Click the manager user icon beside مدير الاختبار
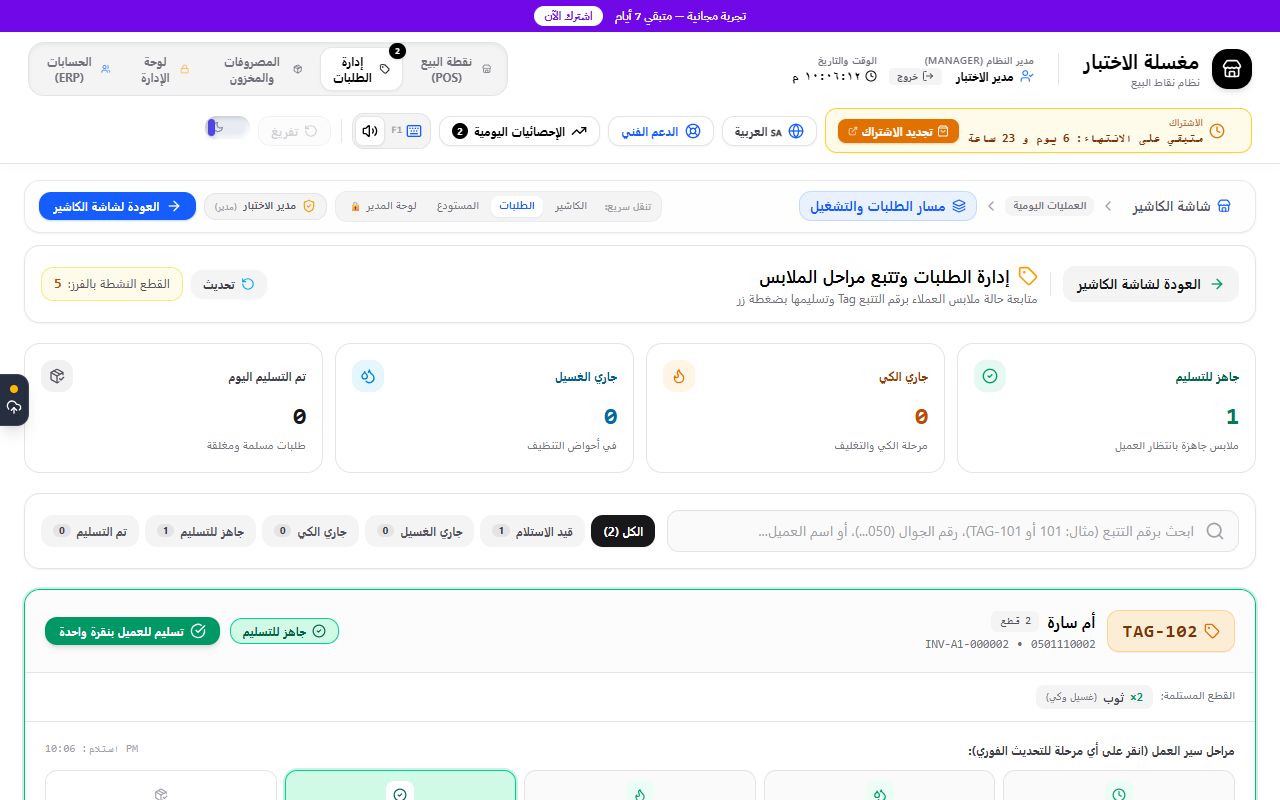The width and height of the screenshot is (1280, 800). pos(1026,77)
